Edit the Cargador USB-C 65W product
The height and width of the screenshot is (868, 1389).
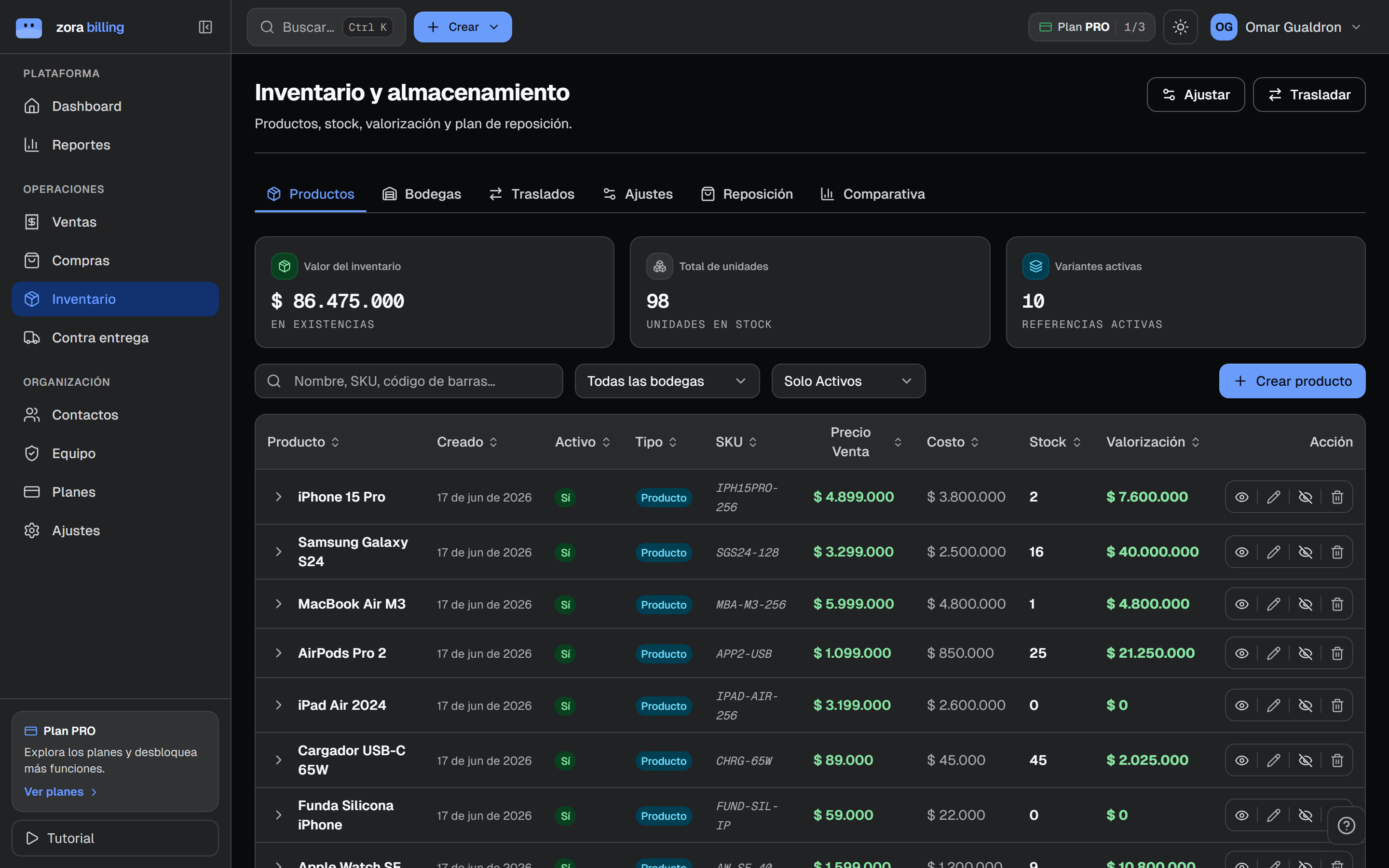(x=1273, y=760)
